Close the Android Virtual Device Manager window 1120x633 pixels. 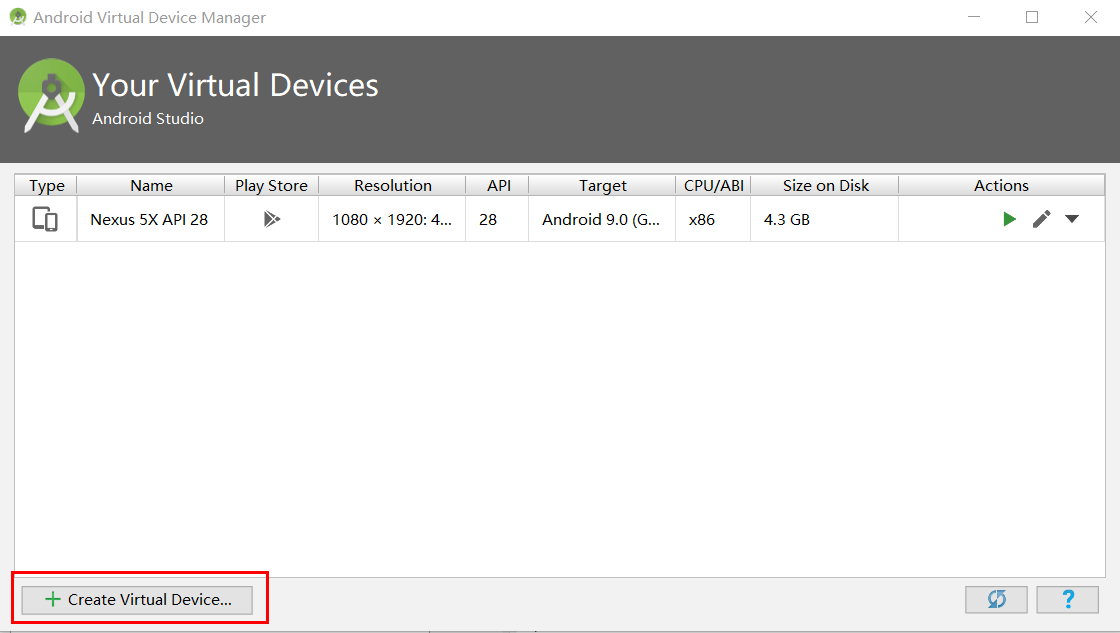(x=1091, y=17)
